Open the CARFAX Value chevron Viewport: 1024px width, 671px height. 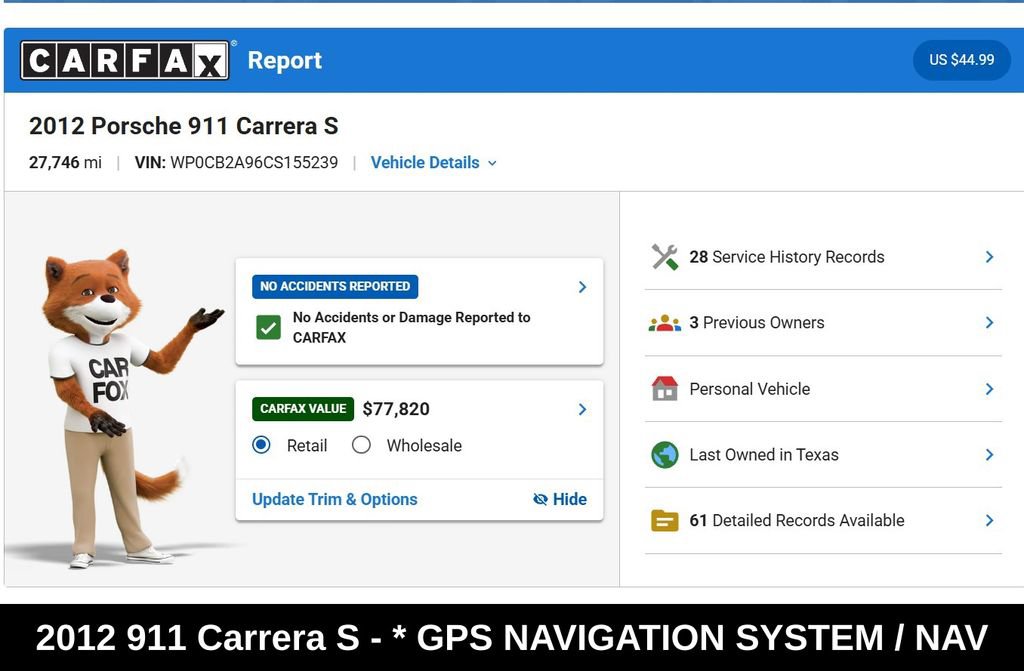[x=583, y=409]
